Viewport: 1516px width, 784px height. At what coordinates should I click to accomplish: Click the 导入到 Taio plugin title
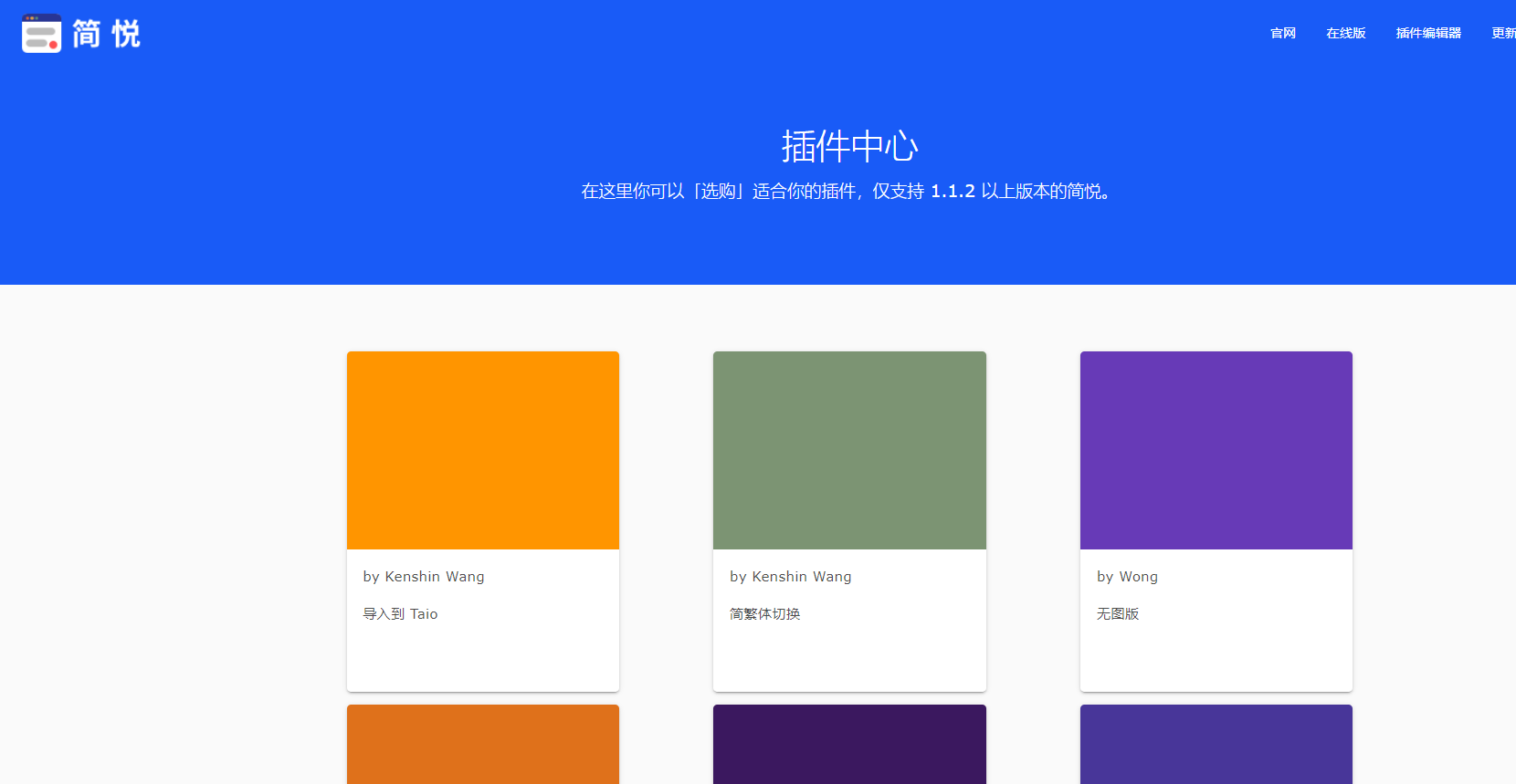pyautogui.click(x=400, y=614)
